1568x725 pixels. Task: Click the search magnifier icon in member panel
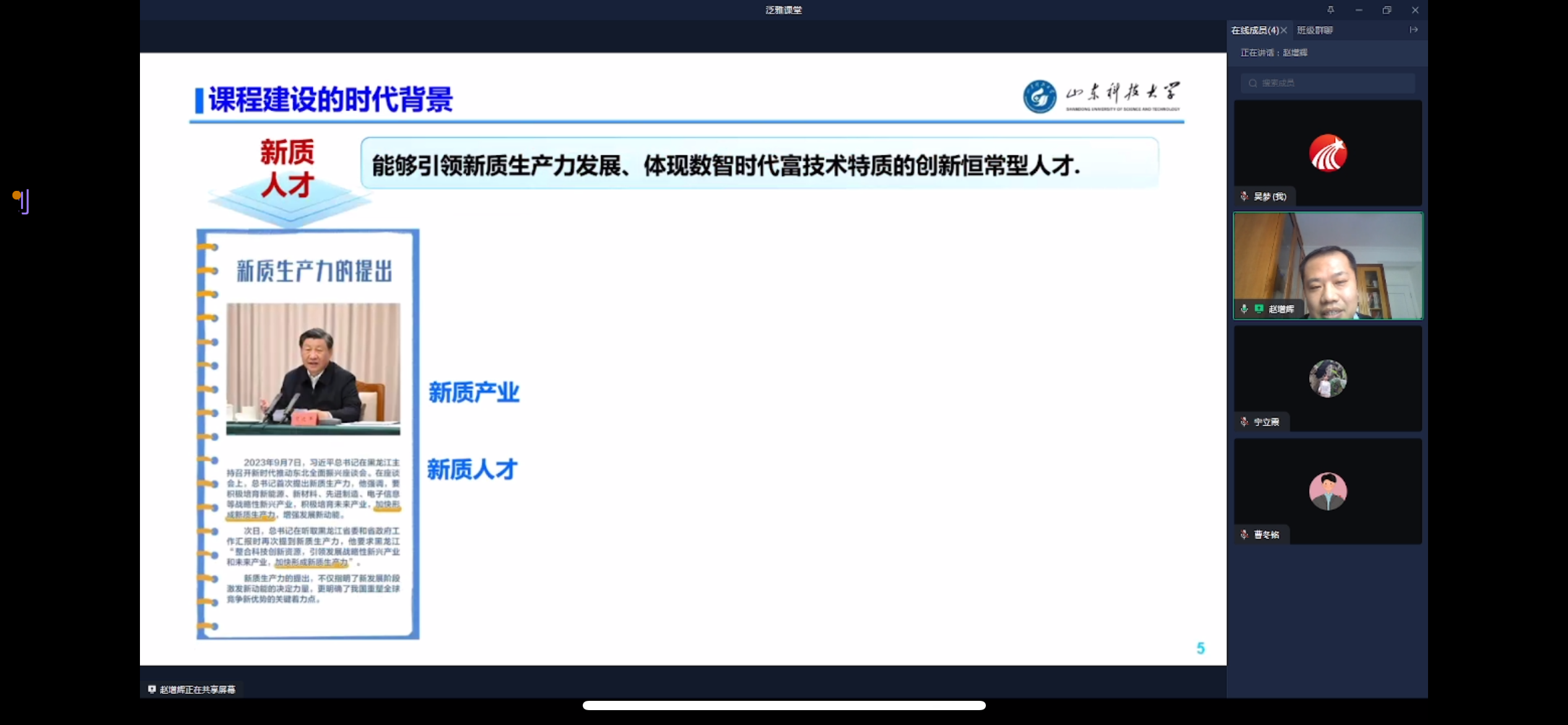tap(1253, 83)
